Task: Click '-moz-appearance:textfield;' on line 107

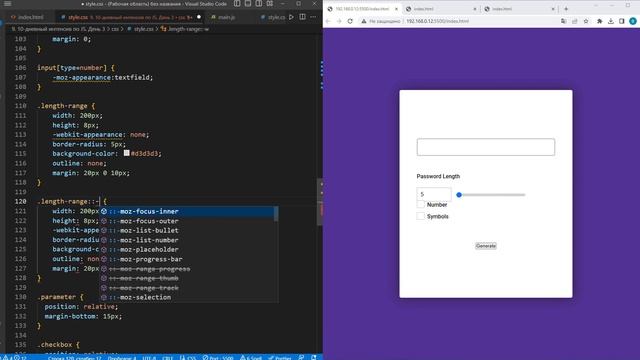Action: pos(102,77)
